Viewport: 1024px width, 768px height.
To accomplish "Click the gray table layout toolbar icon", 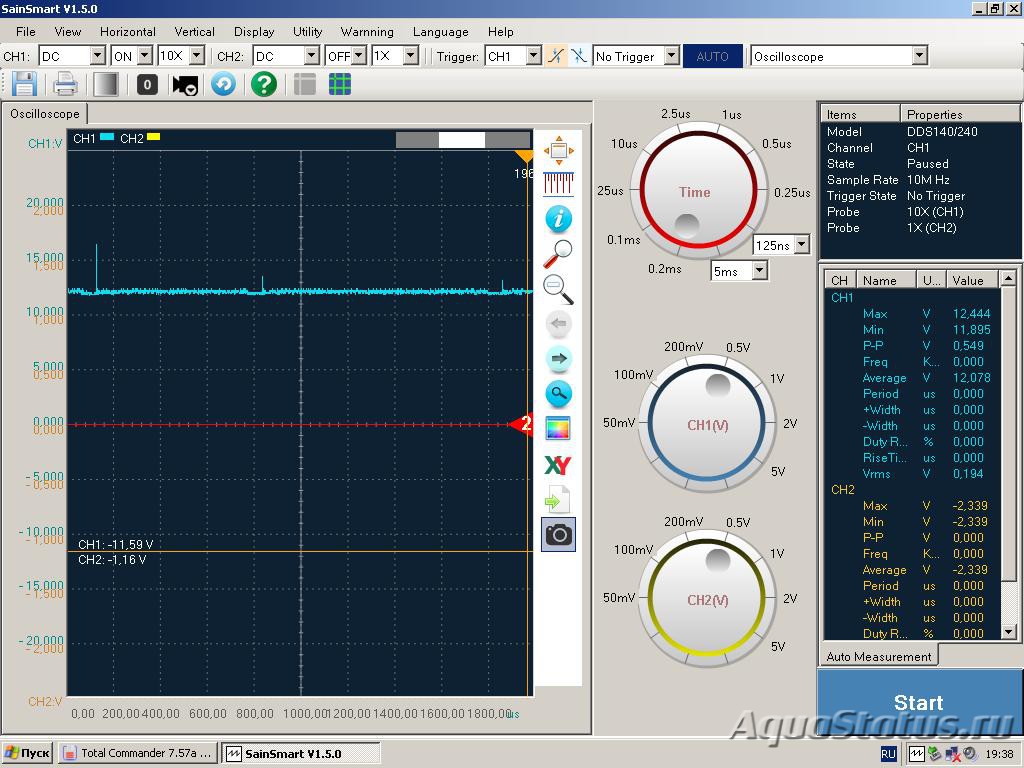I will point(304,84).
